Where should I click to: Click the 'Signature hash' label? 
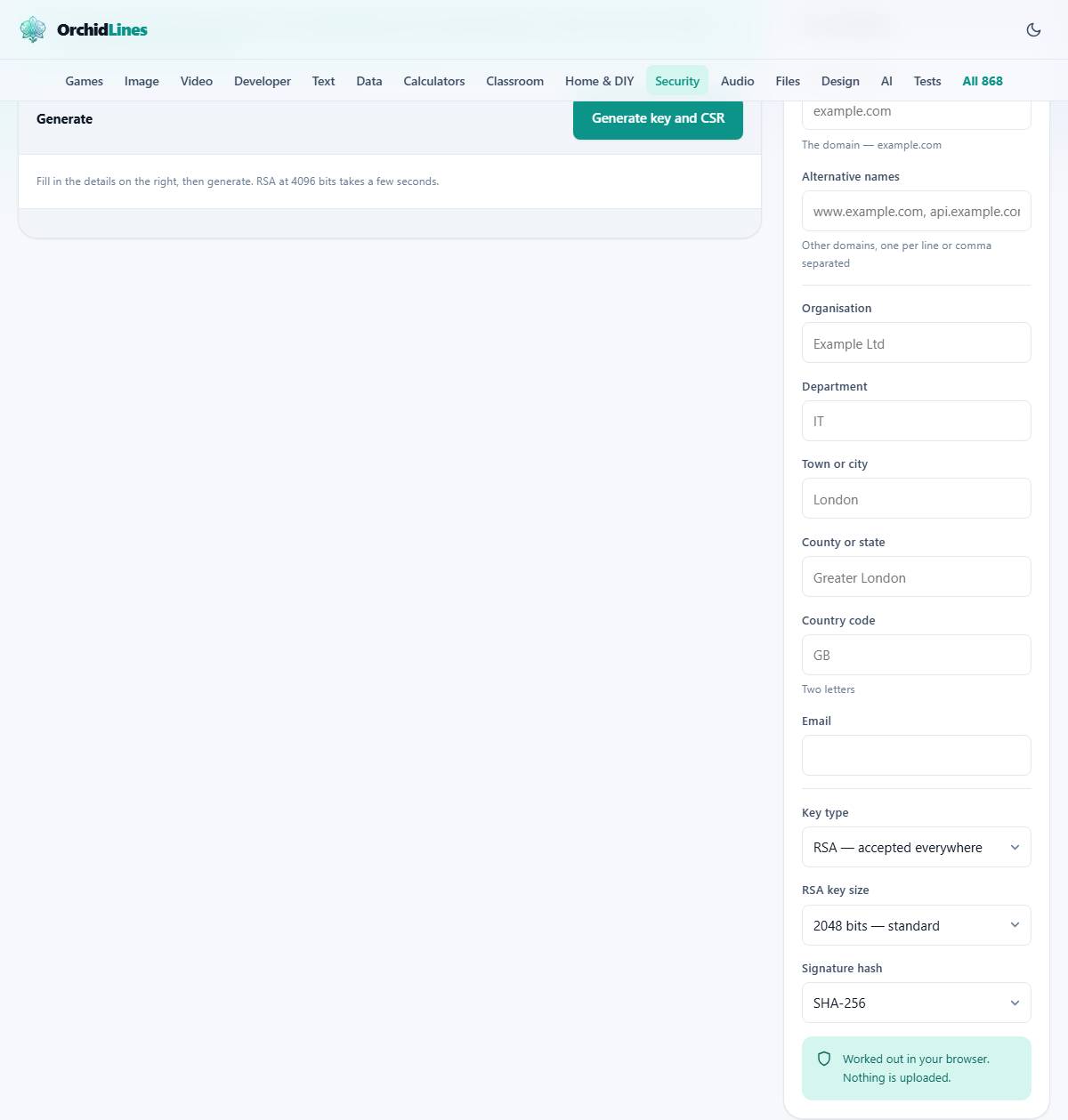[842, 969]
